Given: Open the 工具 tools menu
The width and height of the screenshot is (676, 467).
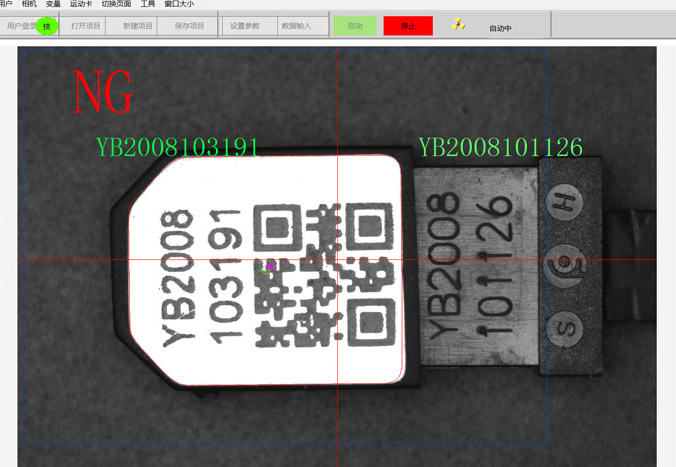Looking at the screenshot, I should 147,3.
